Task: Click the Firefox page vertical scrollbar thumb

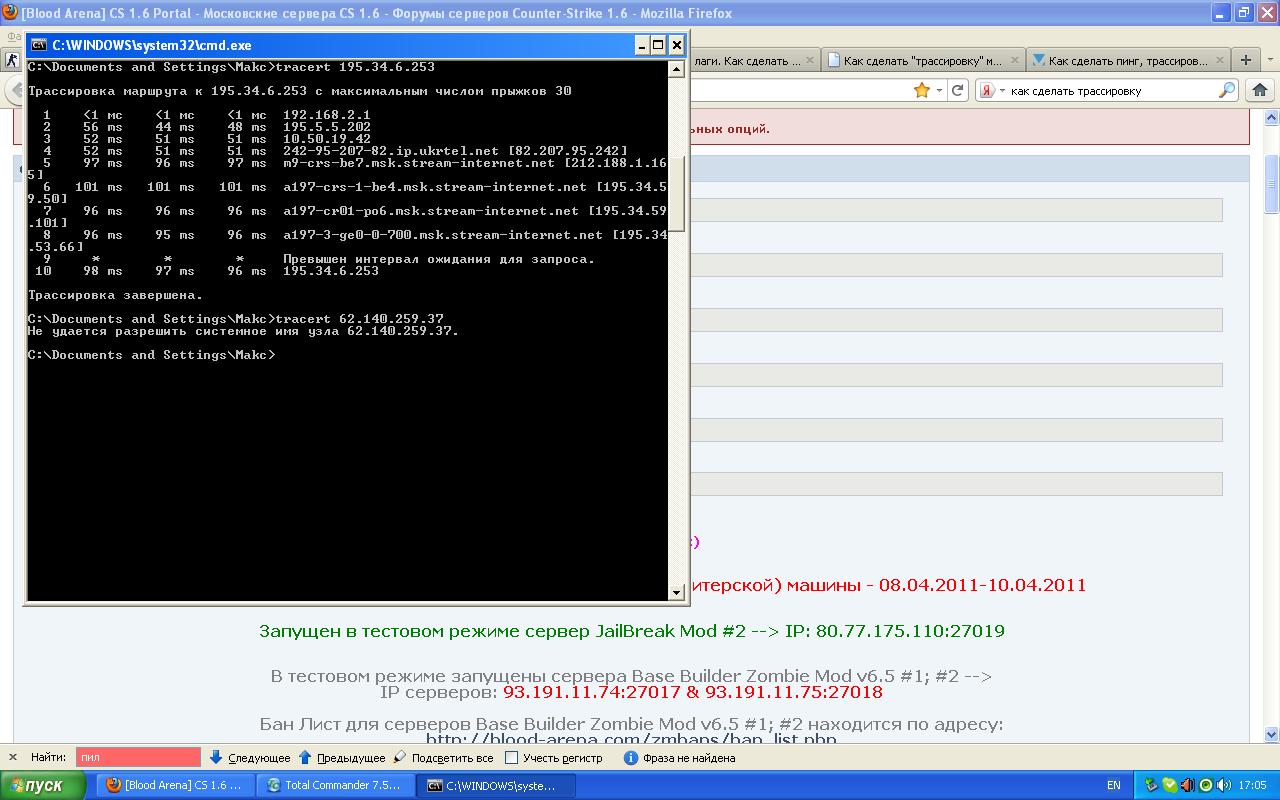Action: coord(1271,183)
